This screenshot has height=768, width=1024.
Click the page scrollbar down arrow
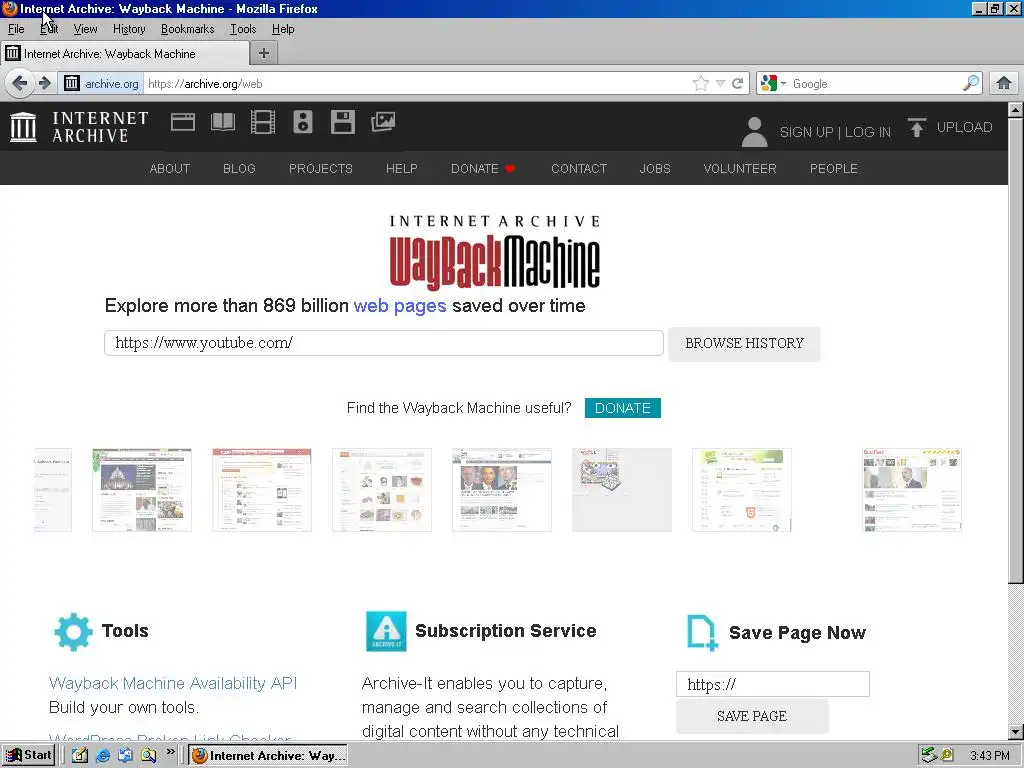click(1016, 732)
